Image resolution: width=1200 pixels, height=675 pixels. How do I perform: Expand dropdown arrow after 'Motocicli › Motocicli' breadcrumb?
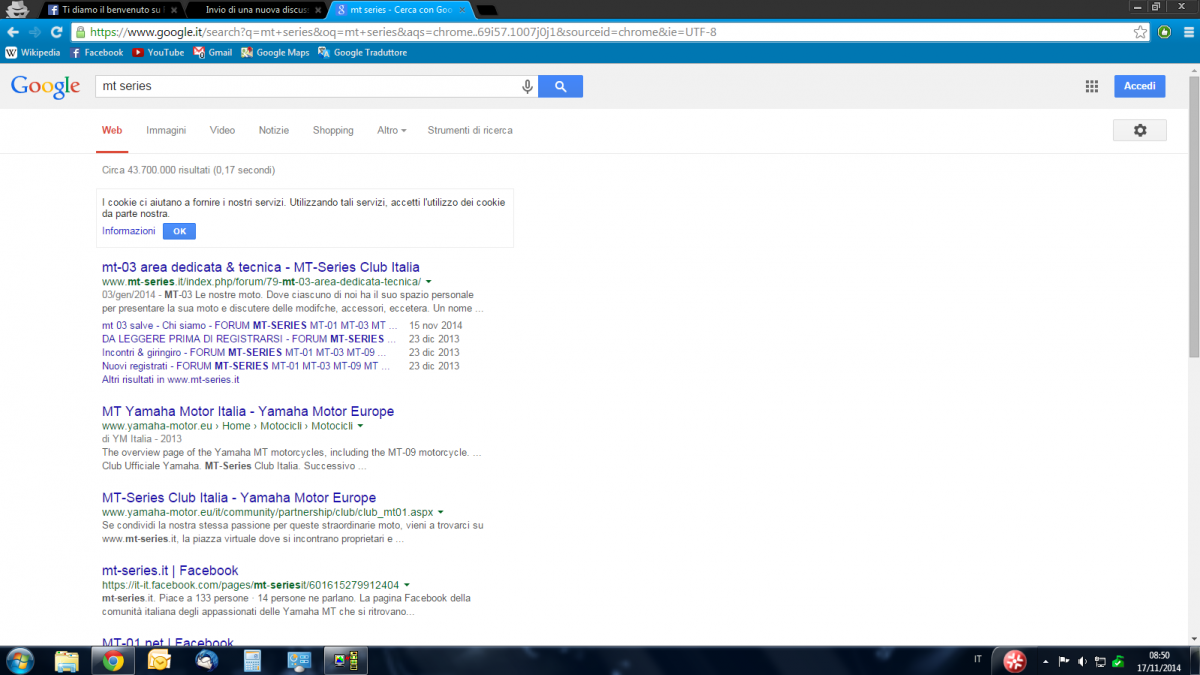360,426
